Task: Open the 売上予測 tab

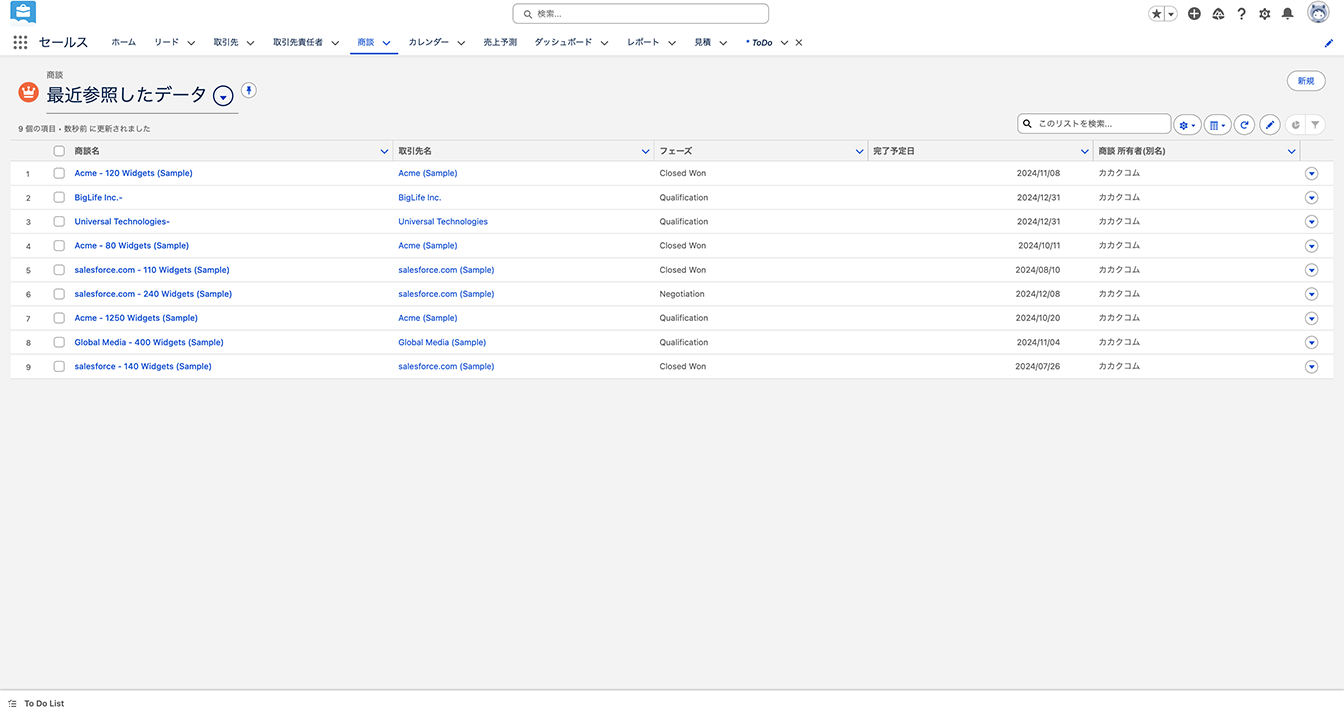Action: [x=500, y=42]
